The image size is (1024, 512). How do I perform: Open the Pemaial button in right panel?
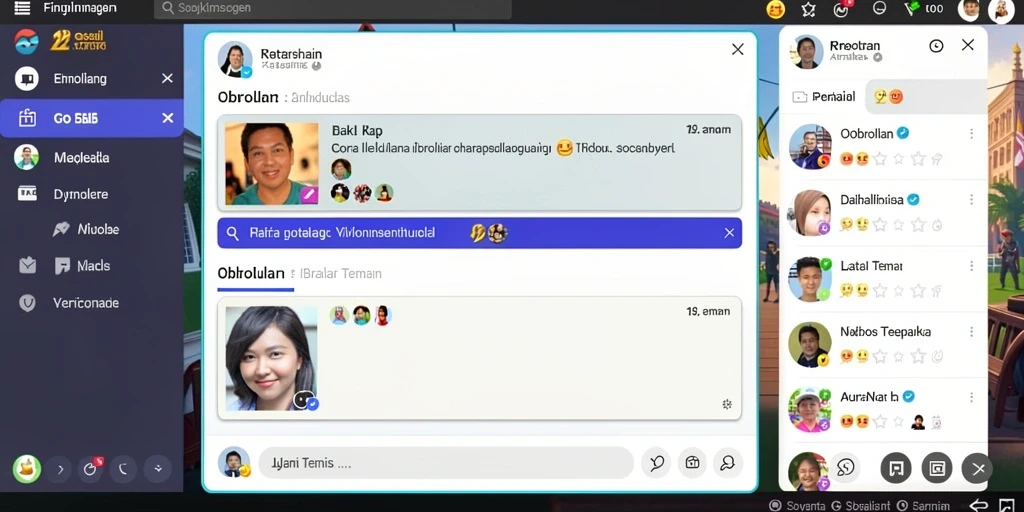pyautogui.click(x=824, y=97)
